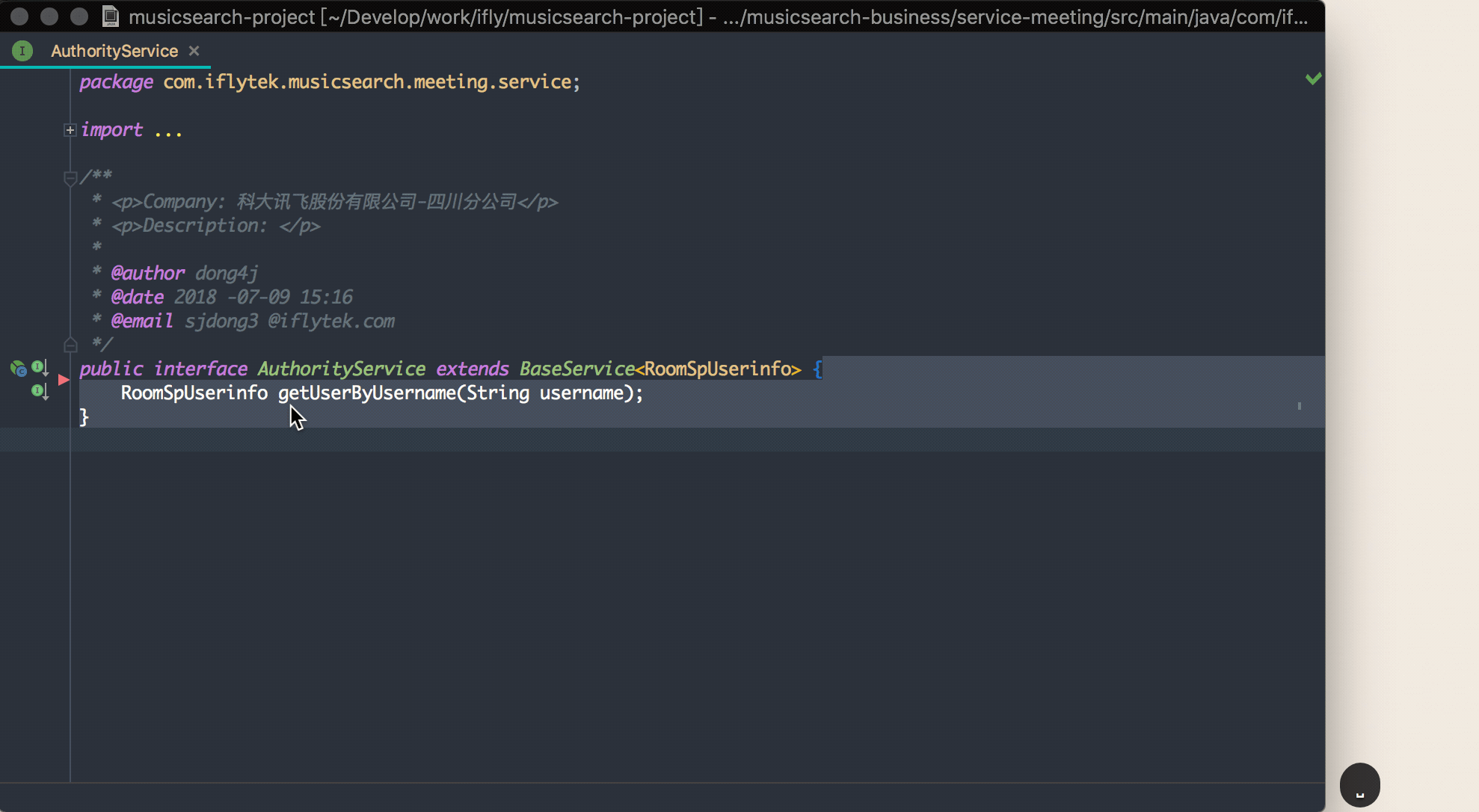Screen dimensions: 1479x812
Task: Click the implementation arrow icon for getUserByUsername
Action: [39, 391]
